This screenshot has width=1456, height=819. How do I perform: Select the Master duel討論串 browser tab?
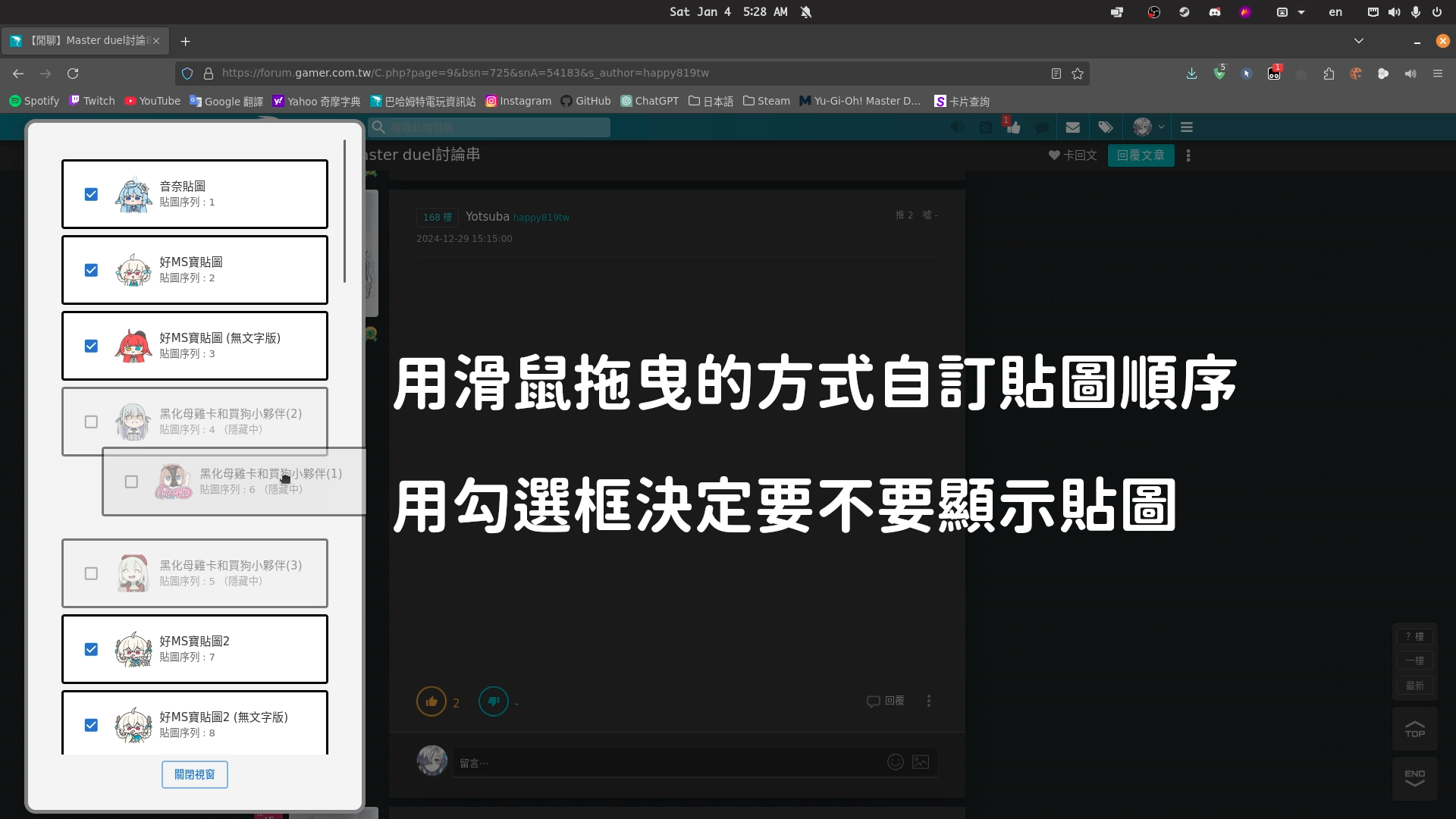[85, 41]
